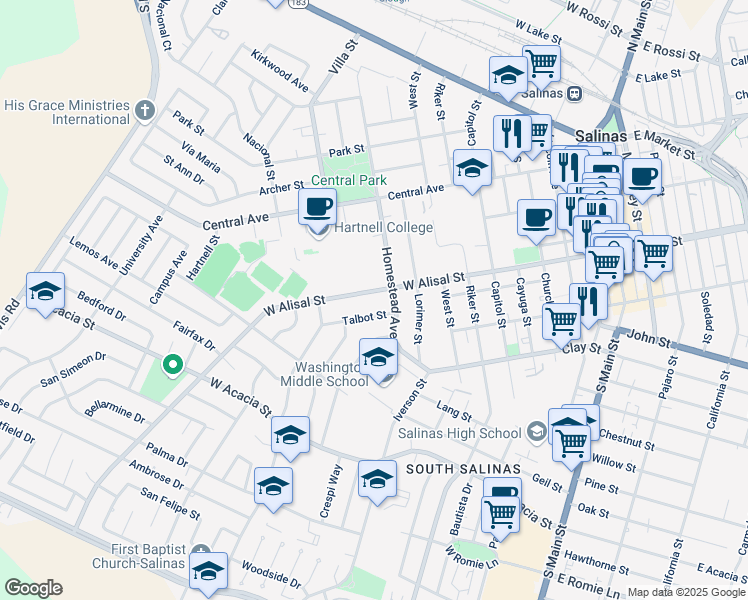Select the school marker by First Baptist Church-Salinas
Screen dimensions: 748x600
pyautogui.click(x=208, y=571)
